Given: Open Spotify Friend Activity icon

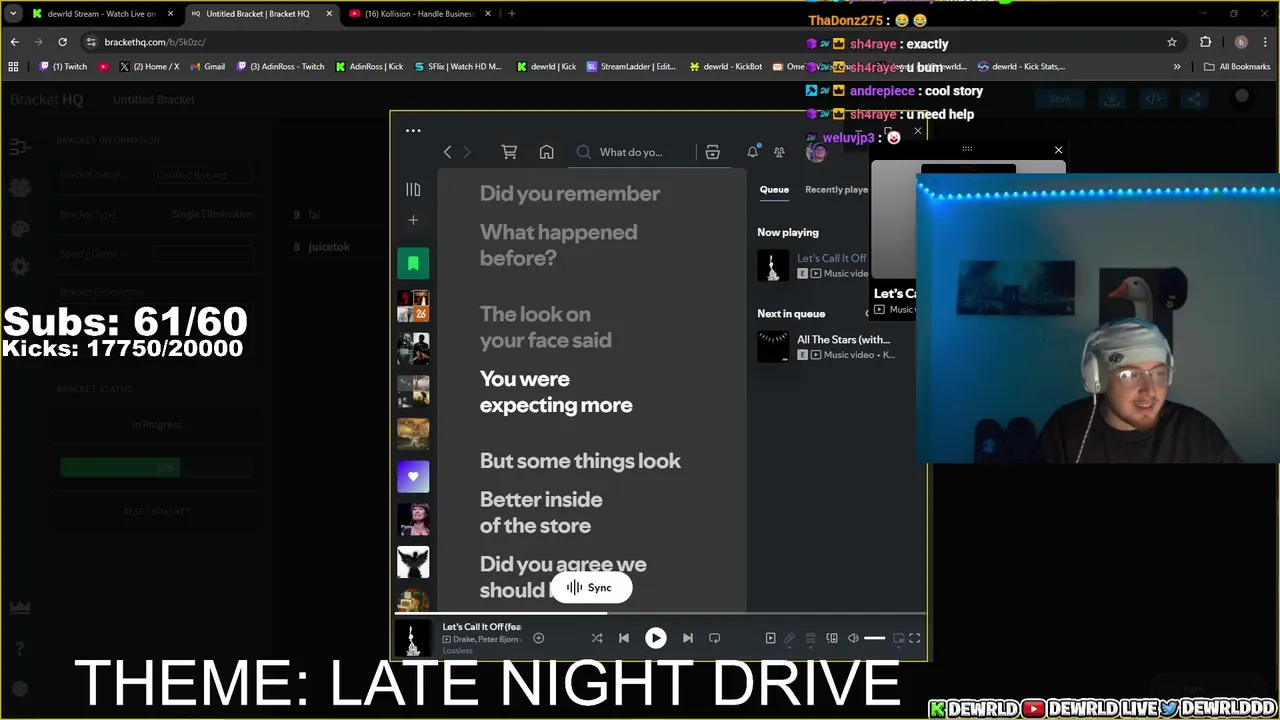Looking at the screenshot, I should pyautogui.click(x=779, y=152).
